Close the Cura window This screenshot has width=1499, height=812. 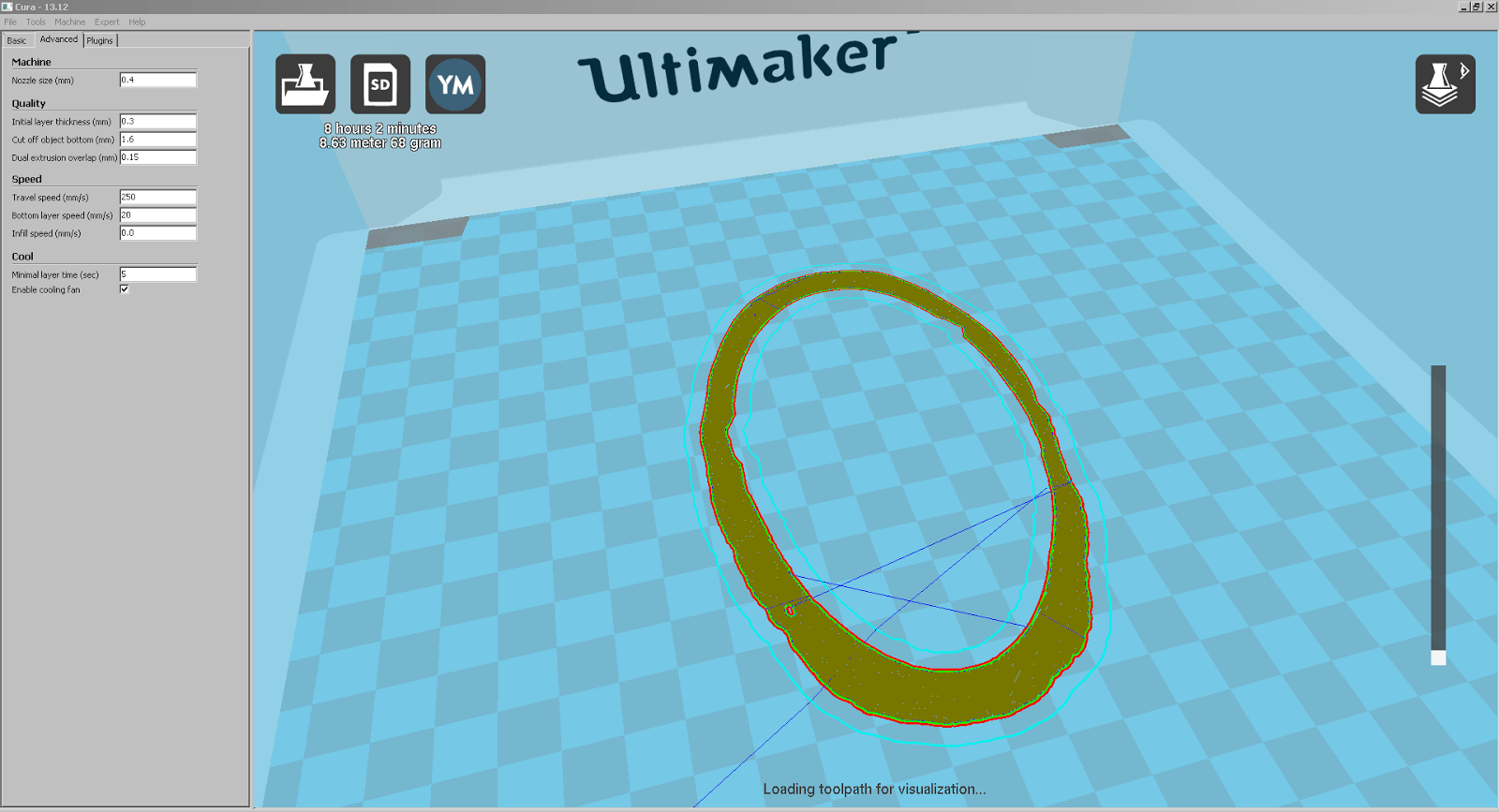[x=1491, y=7]
